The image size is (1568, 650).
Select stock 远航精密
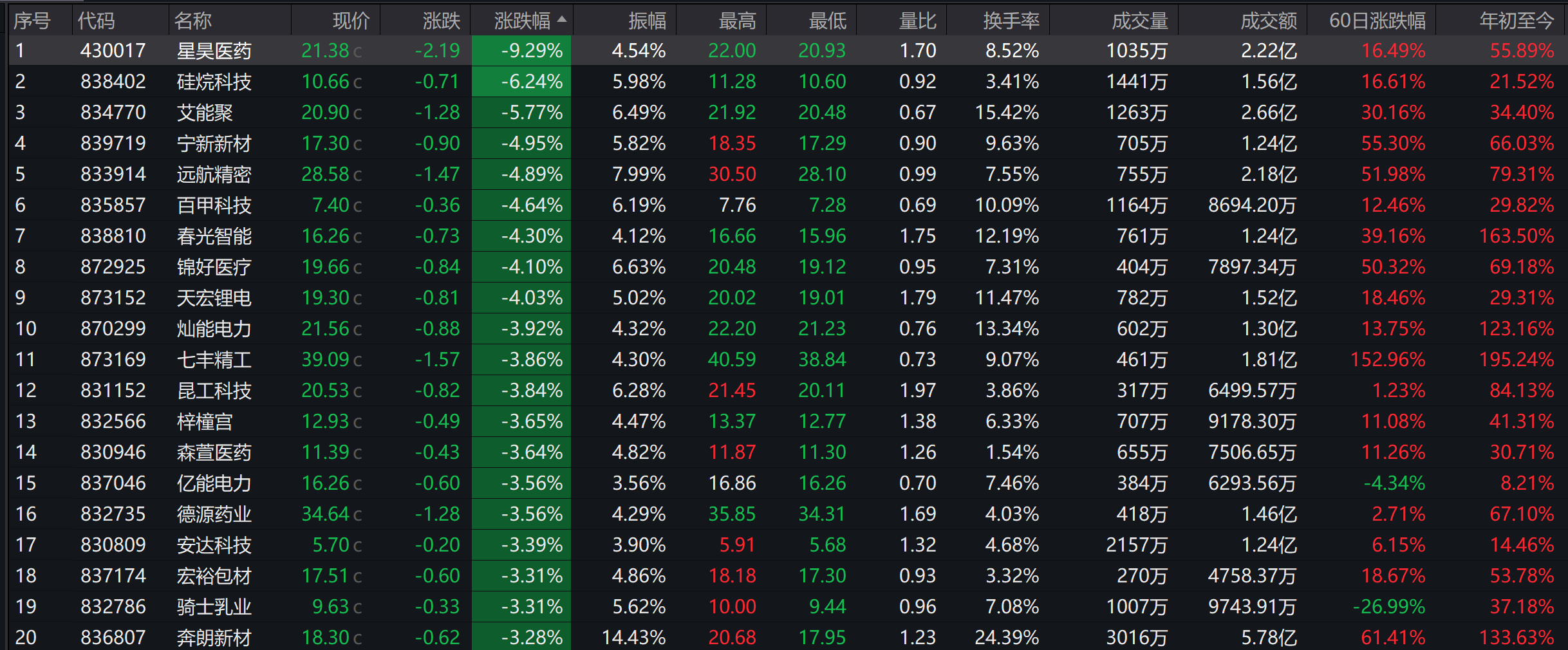point(214,174)
